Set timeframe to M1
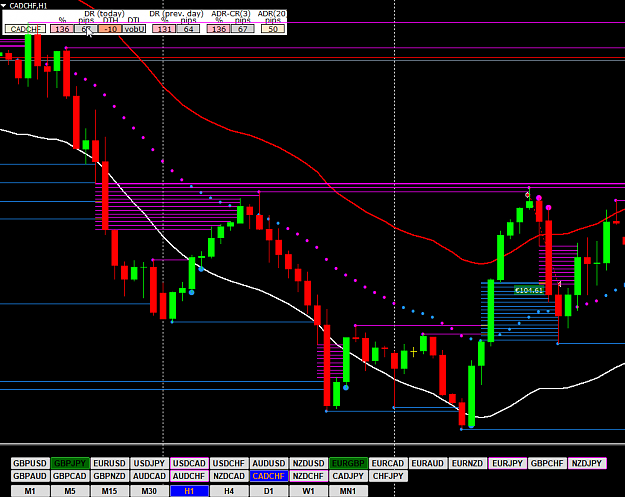This screenshot has height=497, width=625. (30, 491)
